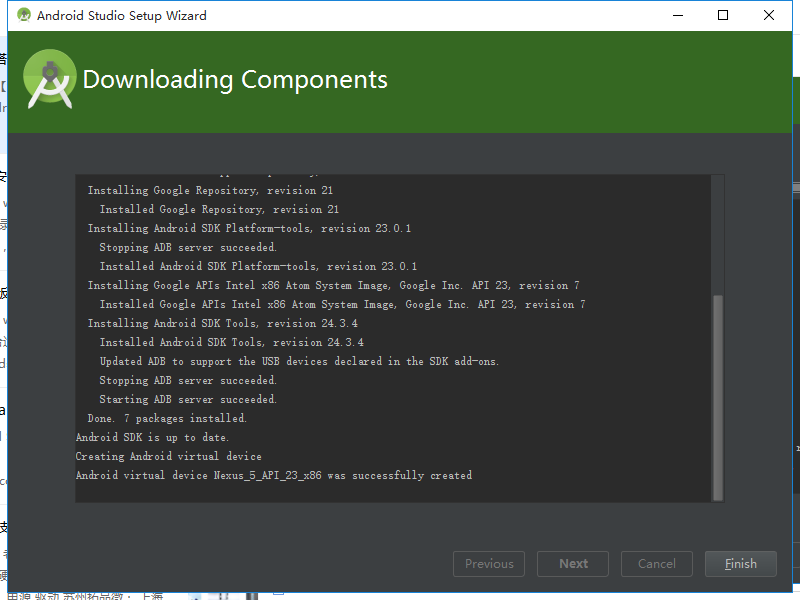
Task: Click 'Installing Android SDK Tools, revision 24.3.4'
Action: (x=222, y=323)
